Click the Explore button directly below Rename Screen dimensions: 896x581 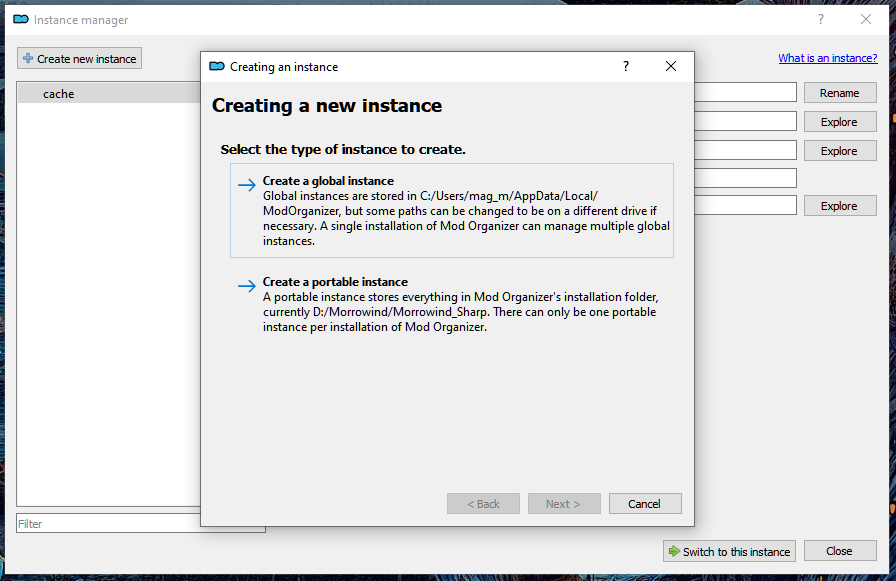click(x=839, y=122)
